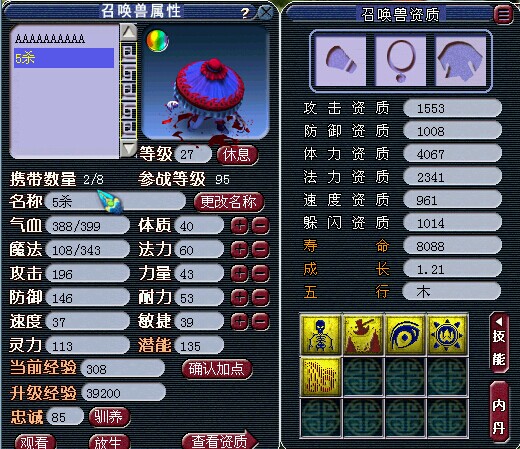Increase 敏捷 with the plus button
The width and height of the screenshot is (520, 449).
pyautogui.click(x=239, y=321)
